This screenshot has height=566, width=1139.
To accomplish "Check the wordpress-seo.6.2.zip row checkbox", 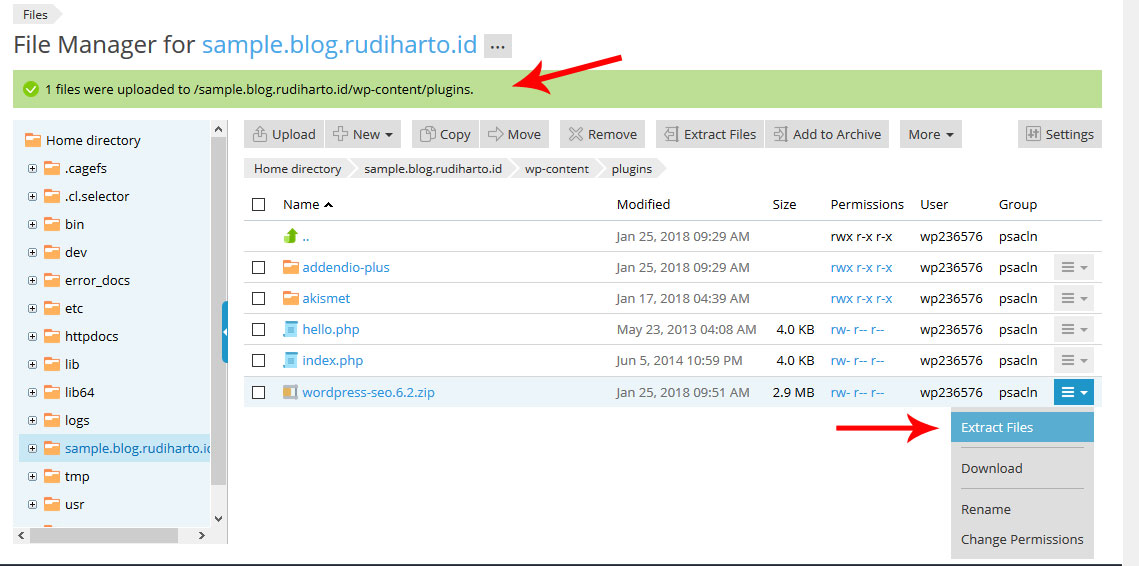I will click(259, 392).
